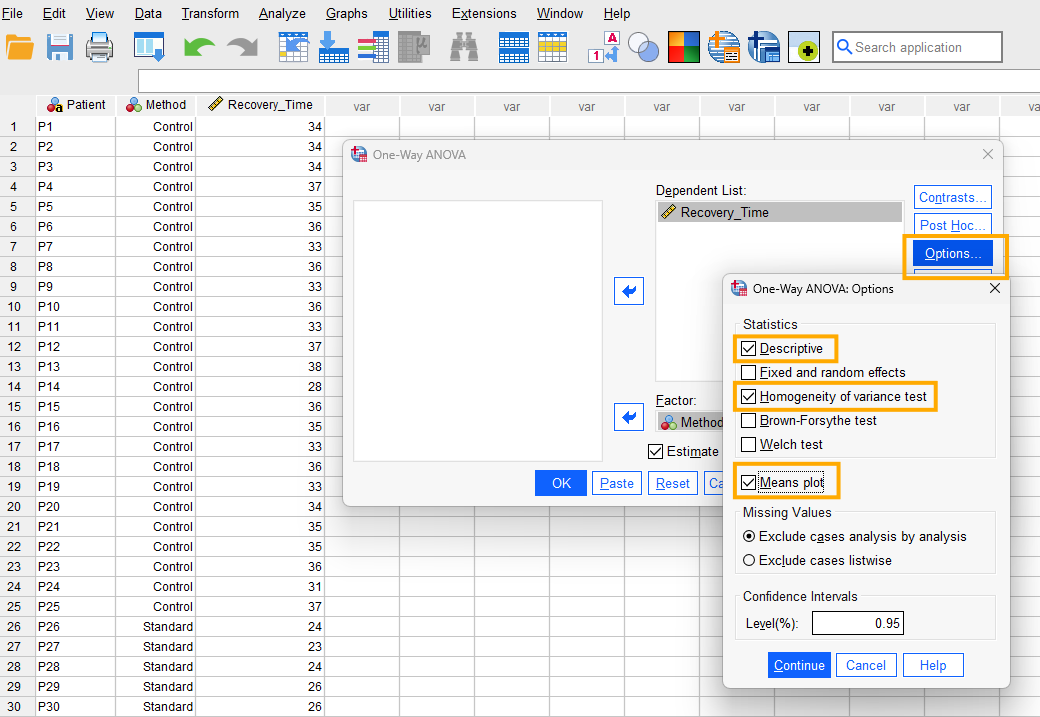Enable the Welch test checkbox
This screenshot has height=717, width=1040.
click(749, 444)
